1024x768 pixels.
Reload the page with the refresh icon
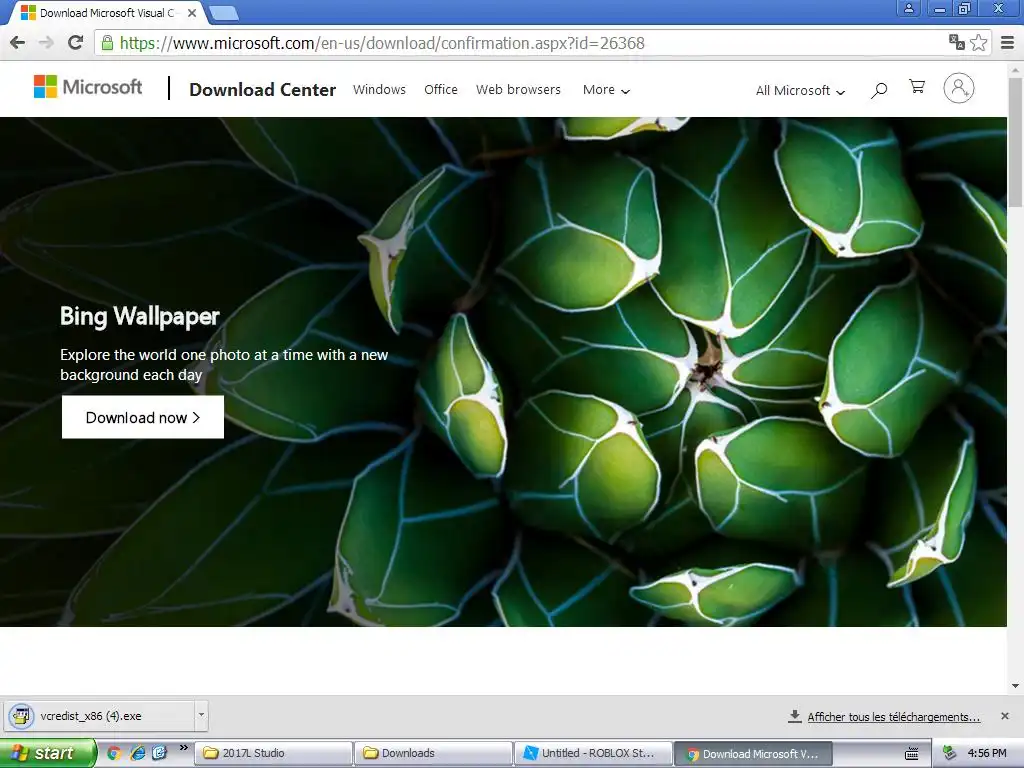(x=76, y=43)
